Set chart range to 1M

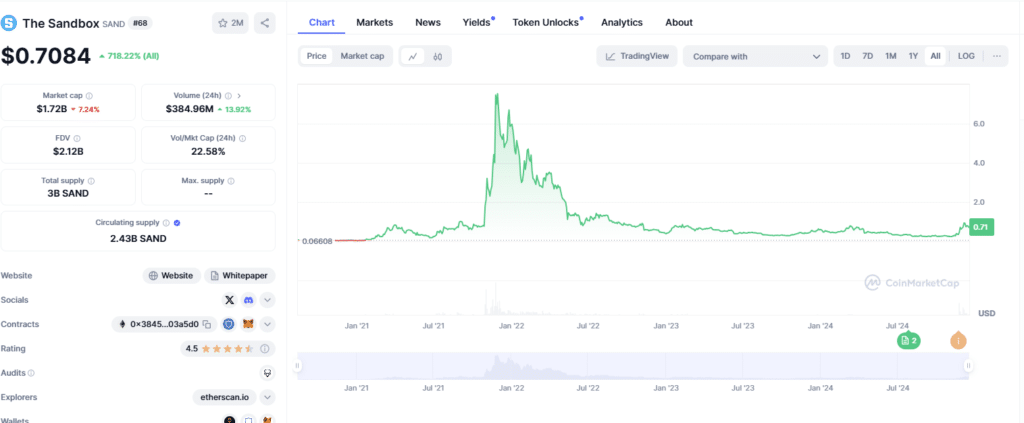[891, 56]
